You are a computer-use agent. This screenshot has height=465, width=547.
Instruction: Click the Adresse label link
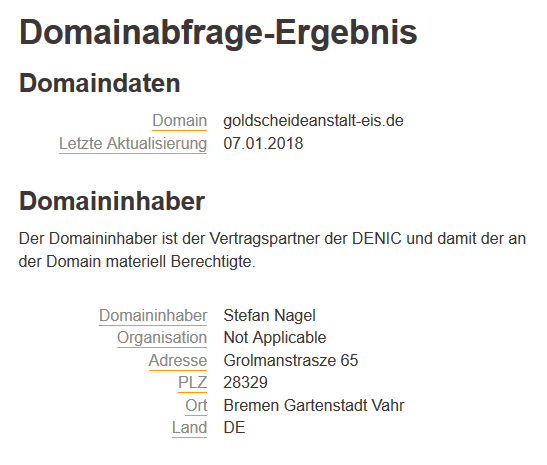[178, 360]
